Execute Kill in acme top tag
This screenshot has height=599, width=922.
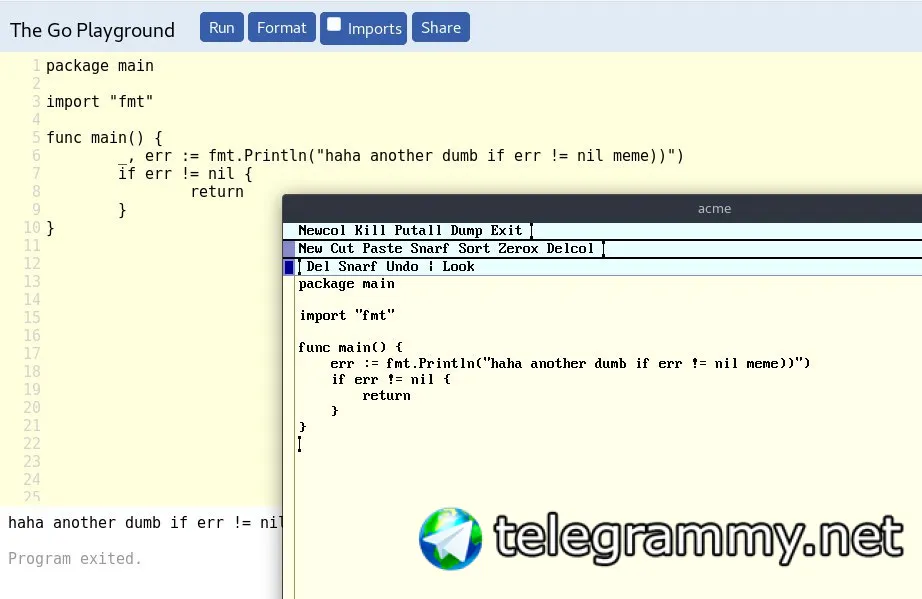tap(370, 230)
